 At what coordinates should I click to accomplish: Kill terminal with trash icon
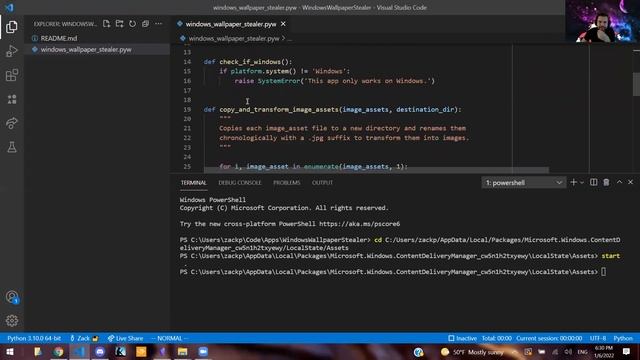coord(607,182)
